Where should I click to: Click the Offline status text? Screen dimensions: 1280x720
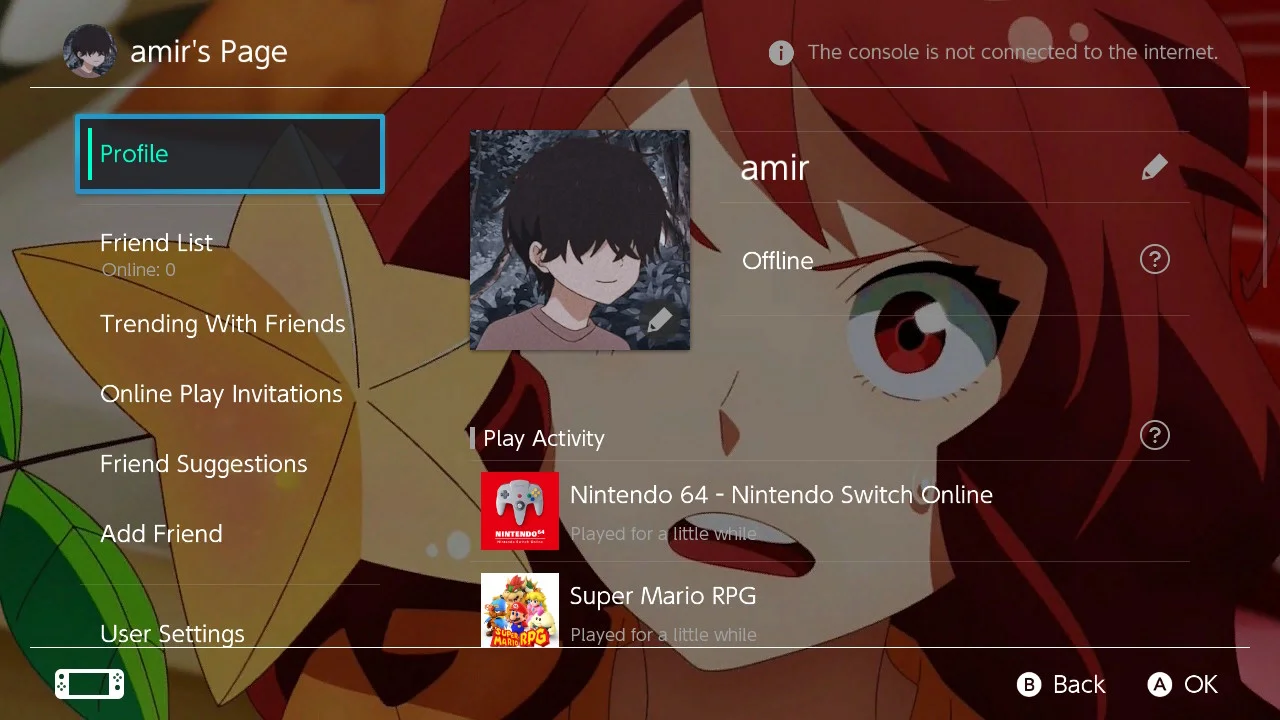(x=778, y=261)
